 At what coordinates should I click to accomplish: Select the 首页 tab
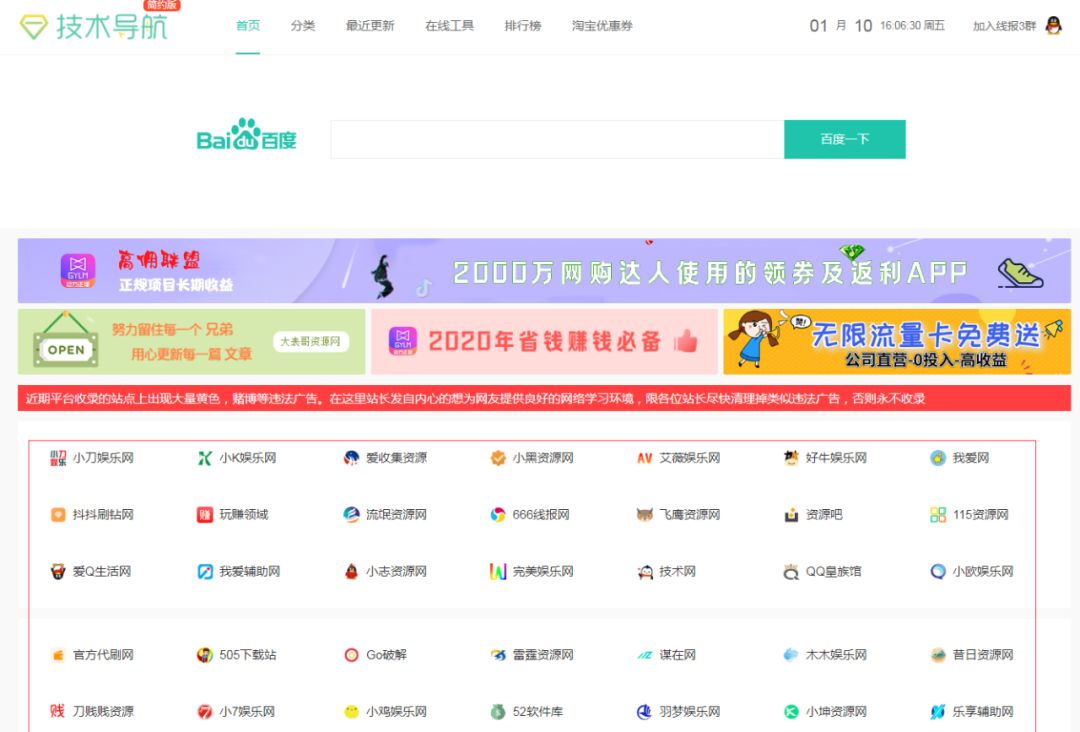pos(246,27)
